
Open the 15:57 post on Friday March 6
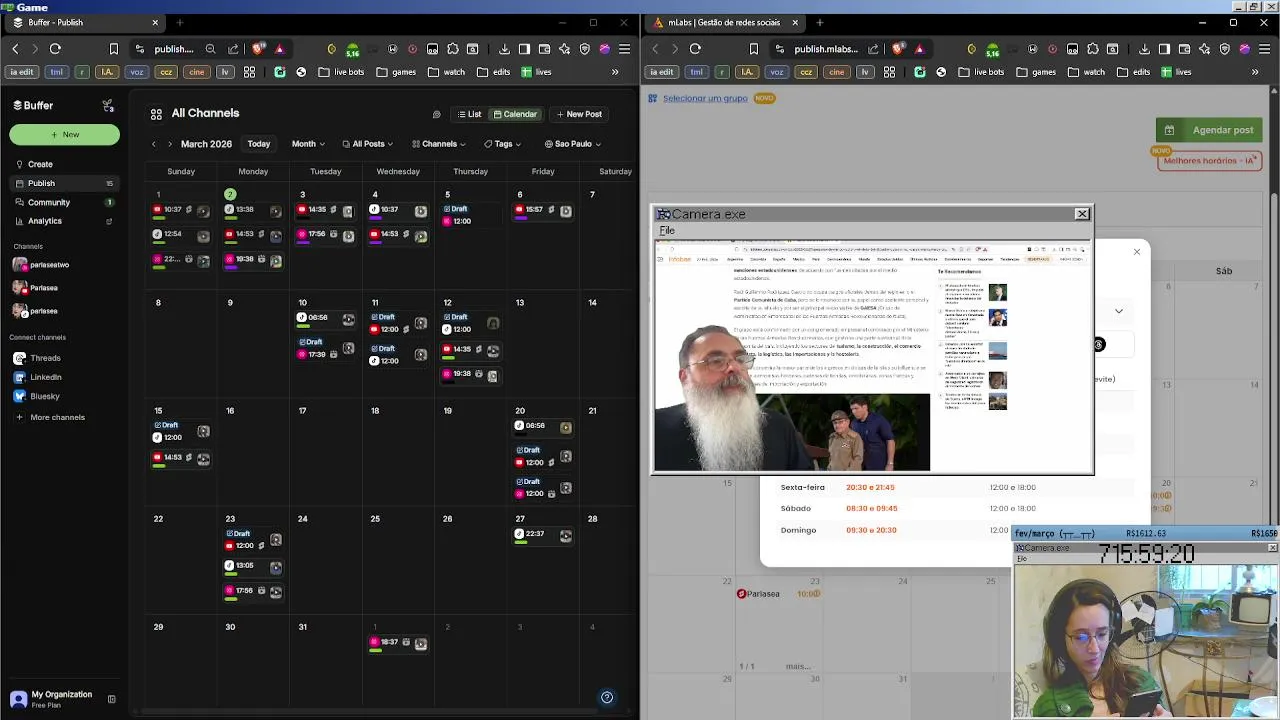[x=543, y=210]
